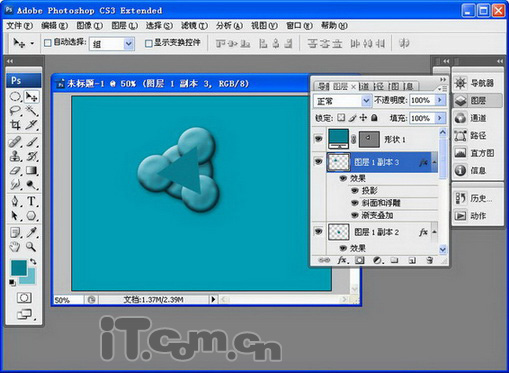Open 填充 slider arrow
The width and height of the screenshot is (509, 373).
440,118
